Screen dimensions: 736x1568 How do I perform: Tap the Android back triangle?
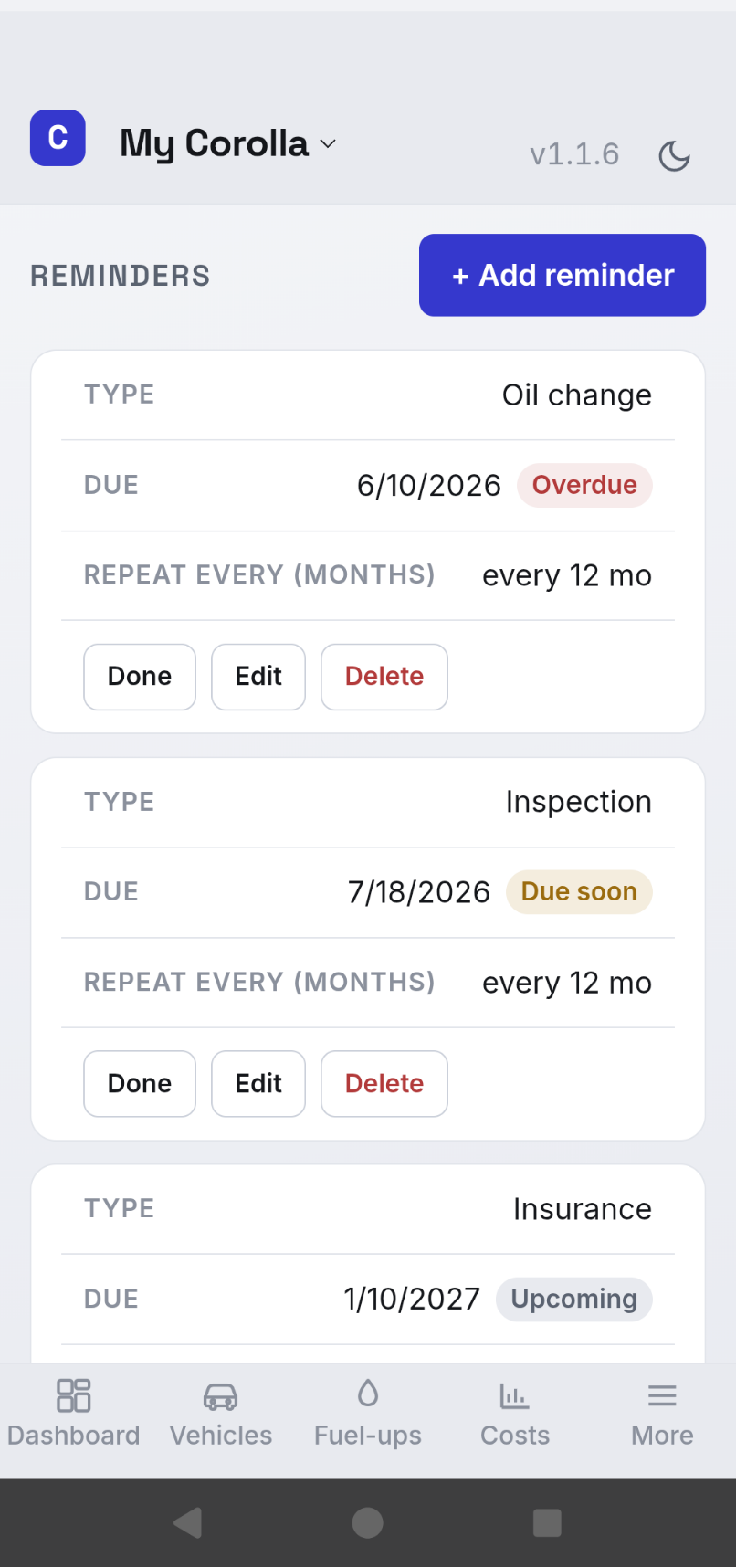point(187,1522)
